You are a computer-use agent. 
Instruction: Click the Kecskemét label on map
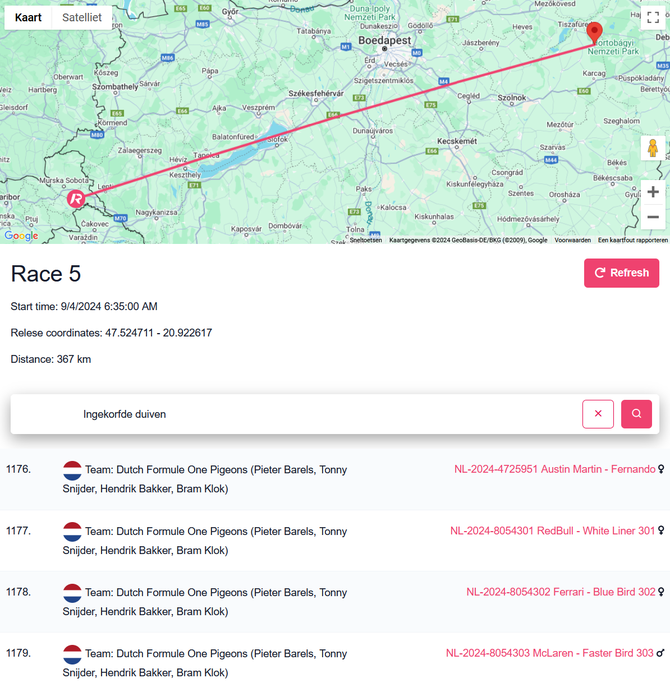coord(457,141)
